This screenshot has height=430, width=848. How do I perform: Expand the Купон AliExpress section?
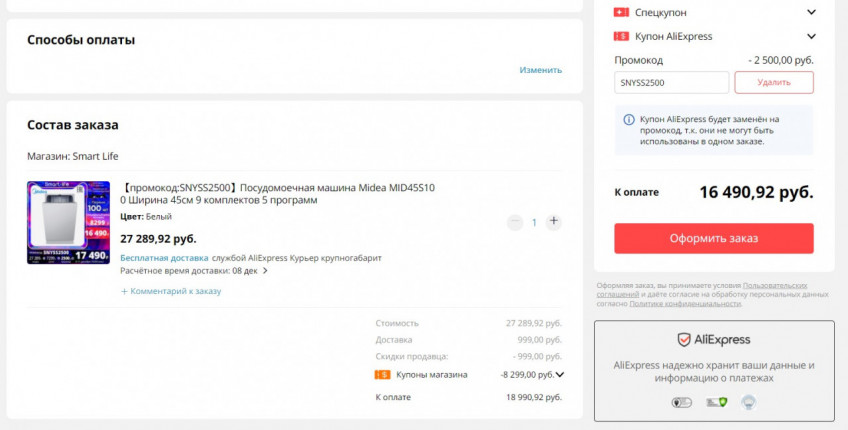(811, 36)
